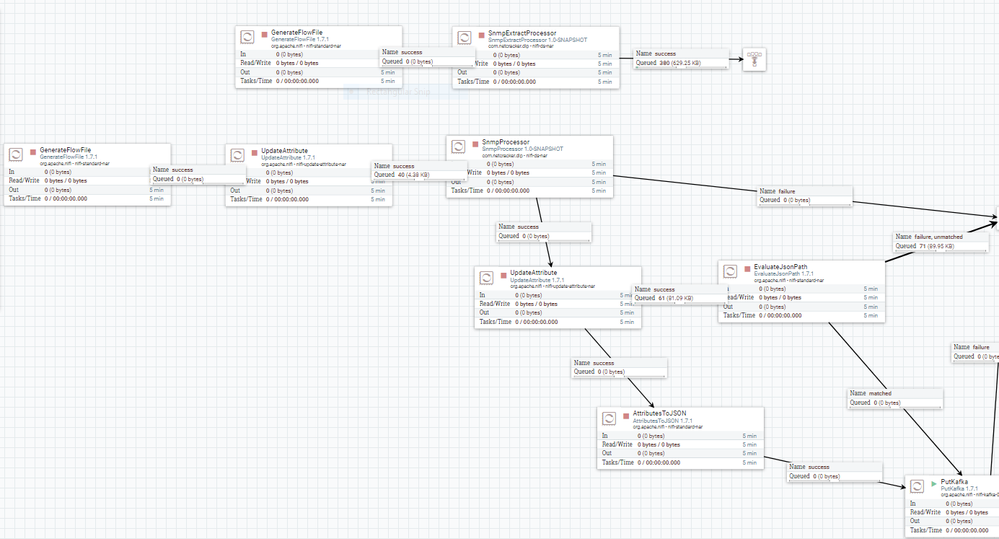Viewport: 999px width, 539px height.
Task: Click Read/Write row of AttributesToJSON
Action: [x=680, y=445]
